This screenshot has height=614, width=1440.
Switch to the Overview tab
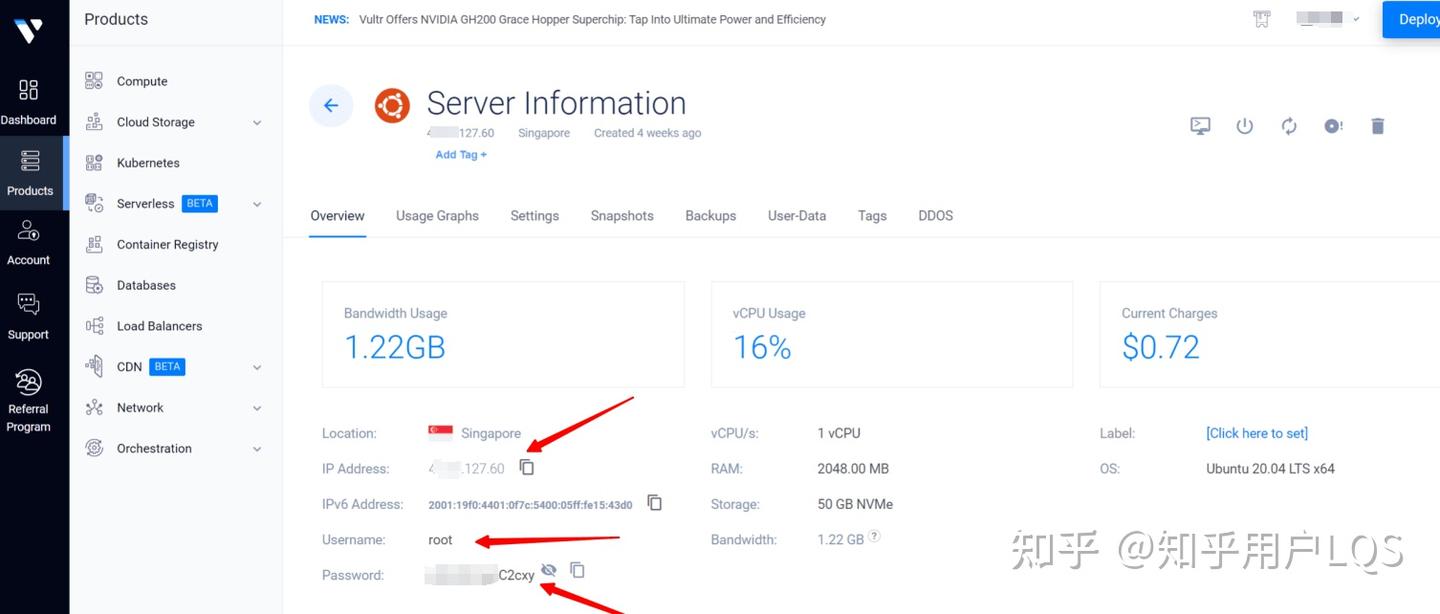338,216
